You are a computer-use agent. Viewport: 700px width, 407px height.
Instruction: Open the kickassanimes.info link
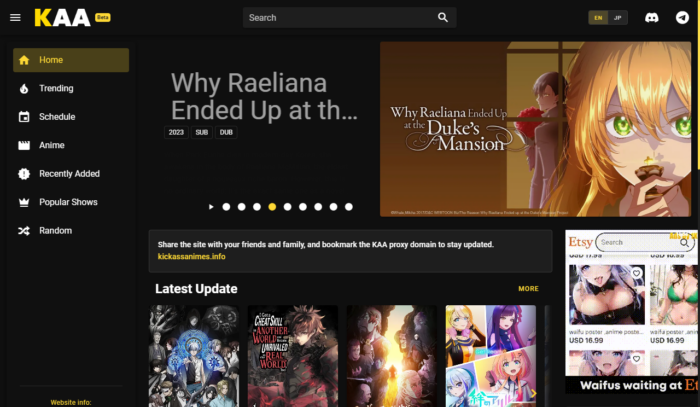point(192,257)
